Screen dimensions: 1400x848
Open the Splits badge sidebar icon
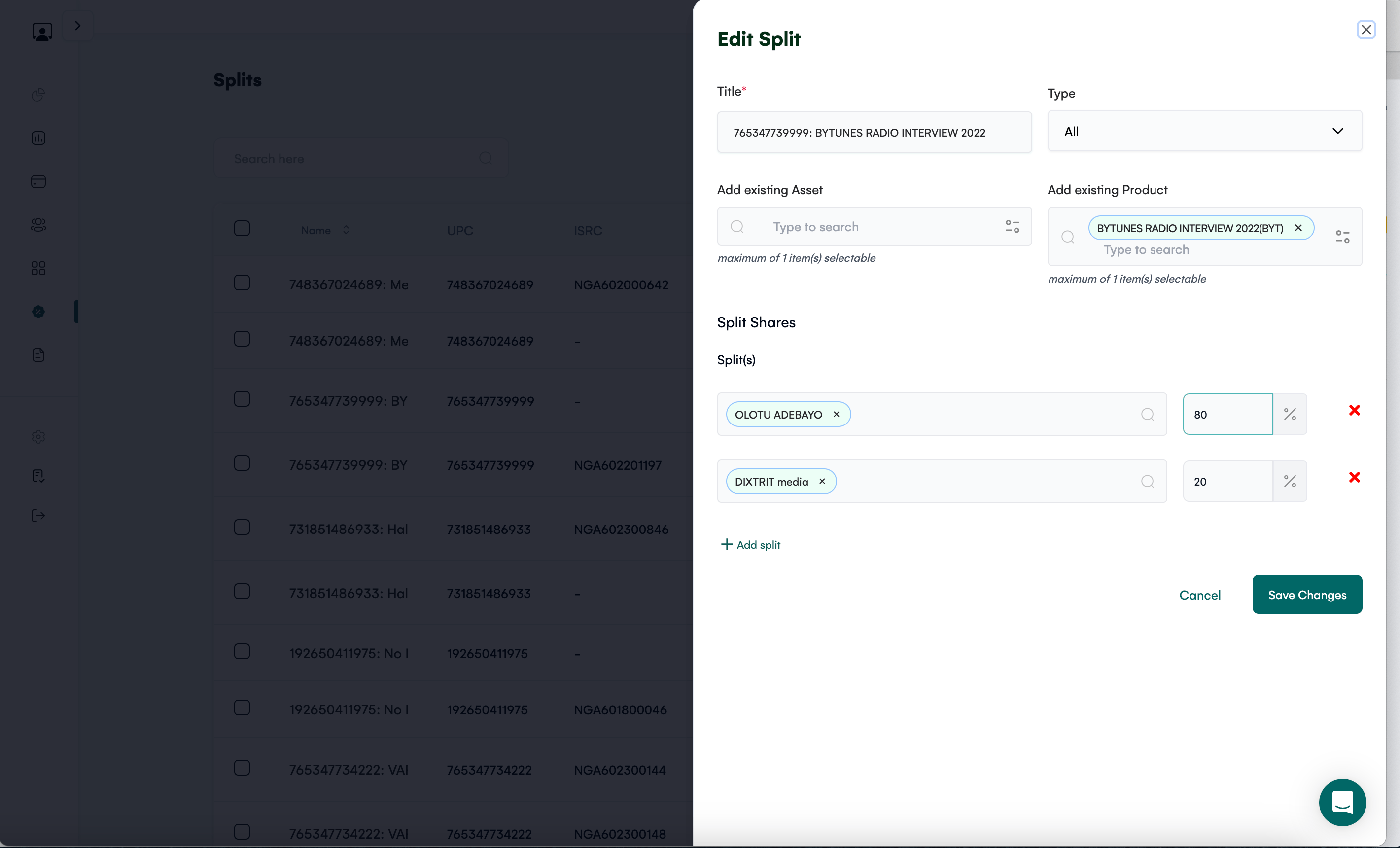(38, 312)
